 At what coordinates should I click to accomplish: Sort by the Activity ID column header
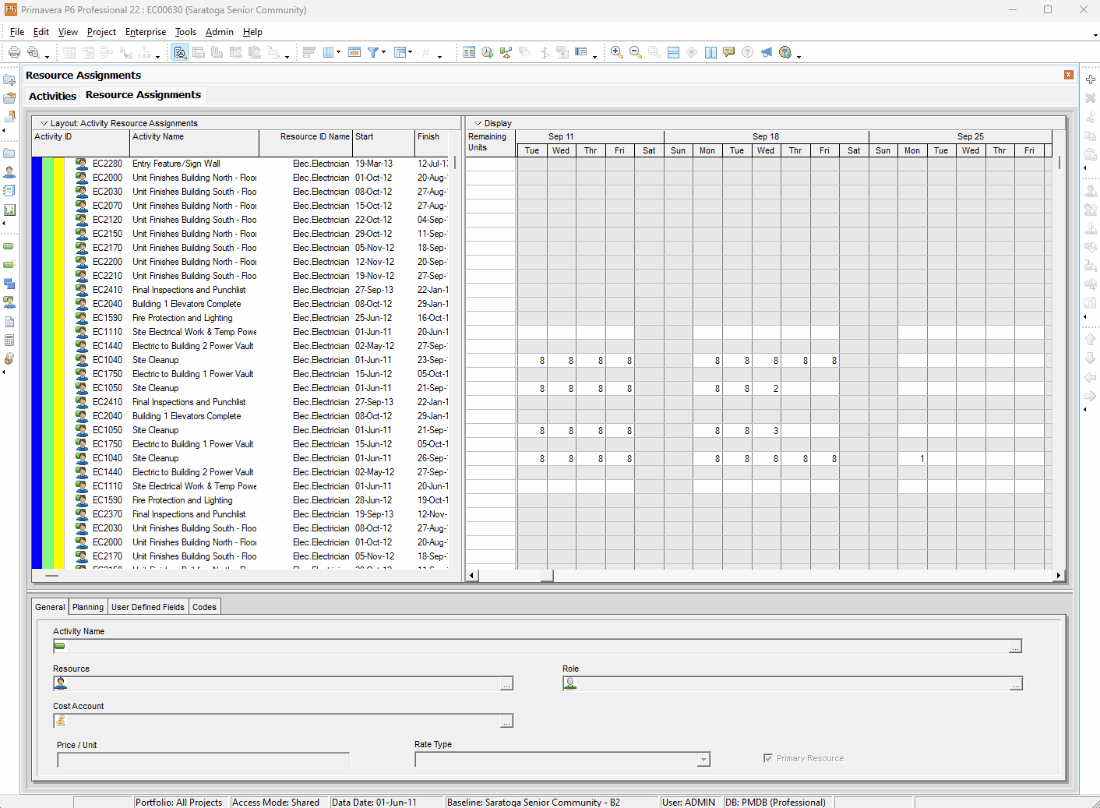point(81,143)
